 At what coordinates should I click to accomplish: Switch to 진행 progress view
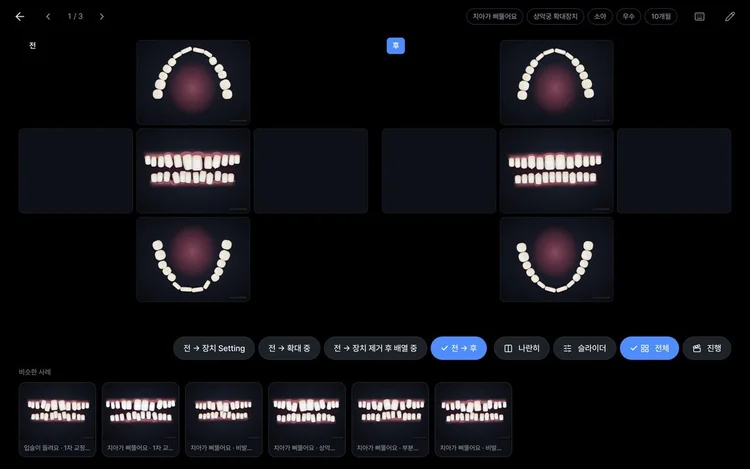tap(706, 348)
